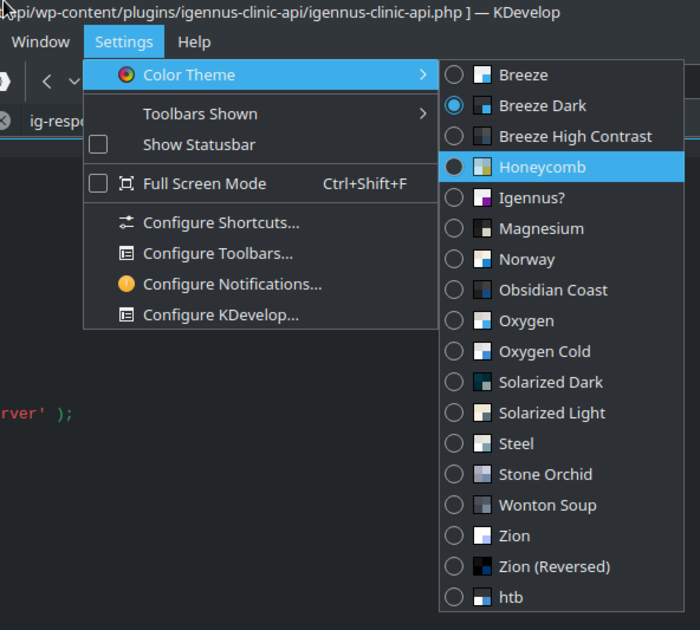Click the back arrow in the toolbar

pyautogui.click(x=47, y=82)
